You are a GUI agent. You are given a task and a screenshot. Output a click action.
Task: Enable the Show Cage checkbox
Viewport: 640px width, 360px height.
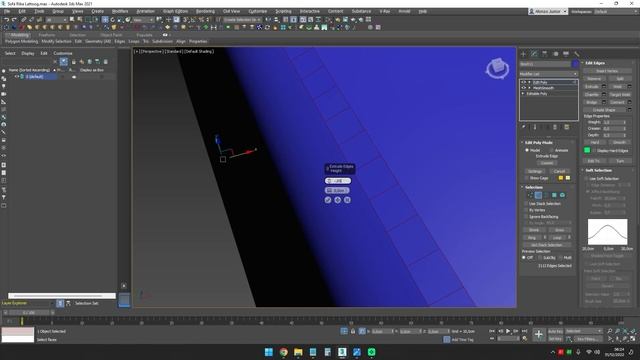click(x=526, y=178)
